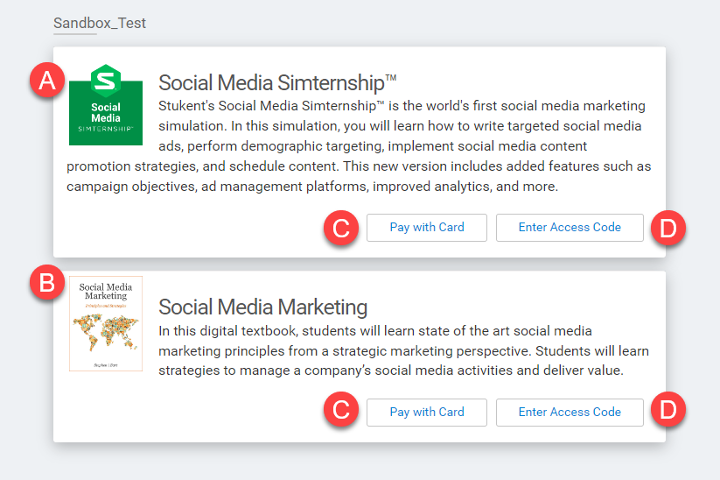Click the C marker in the Social Media Marketing card
720x480 pixels.
(x=341, y=412)
